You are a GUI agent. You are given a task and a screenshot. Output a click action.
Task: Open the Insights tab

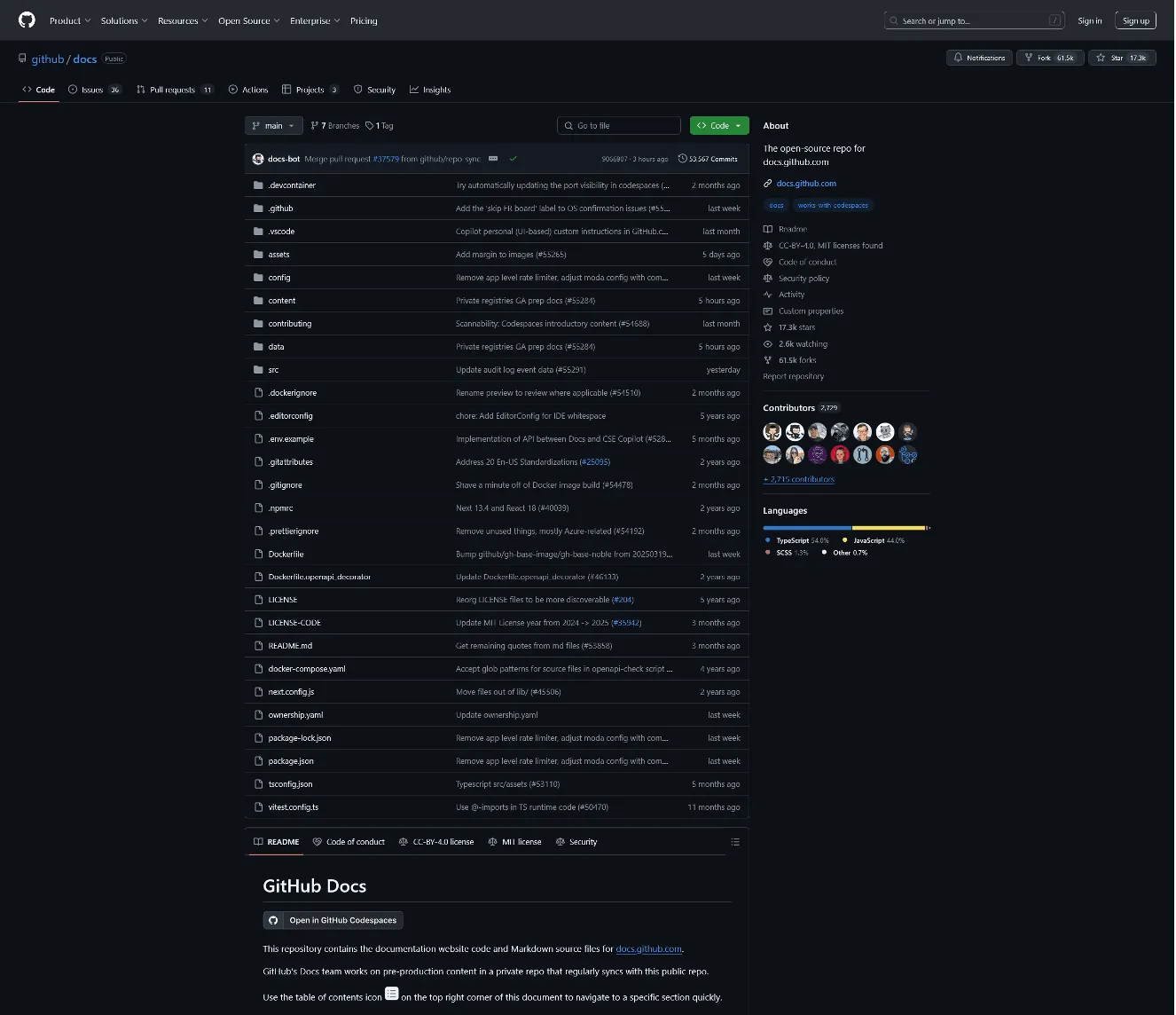tap(430, 90)
